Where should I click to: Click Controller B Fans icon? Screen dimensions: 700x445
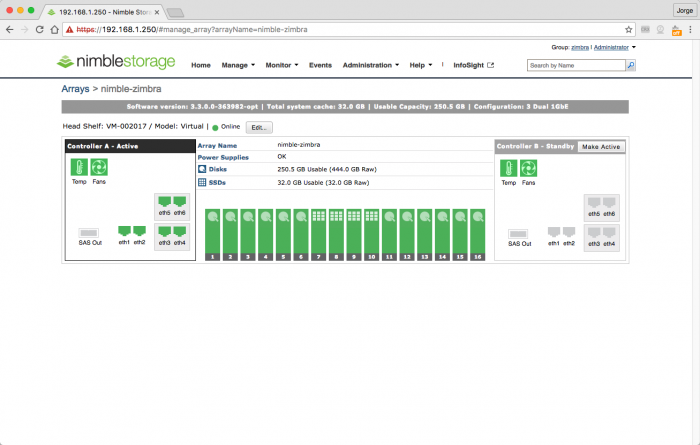528,168
